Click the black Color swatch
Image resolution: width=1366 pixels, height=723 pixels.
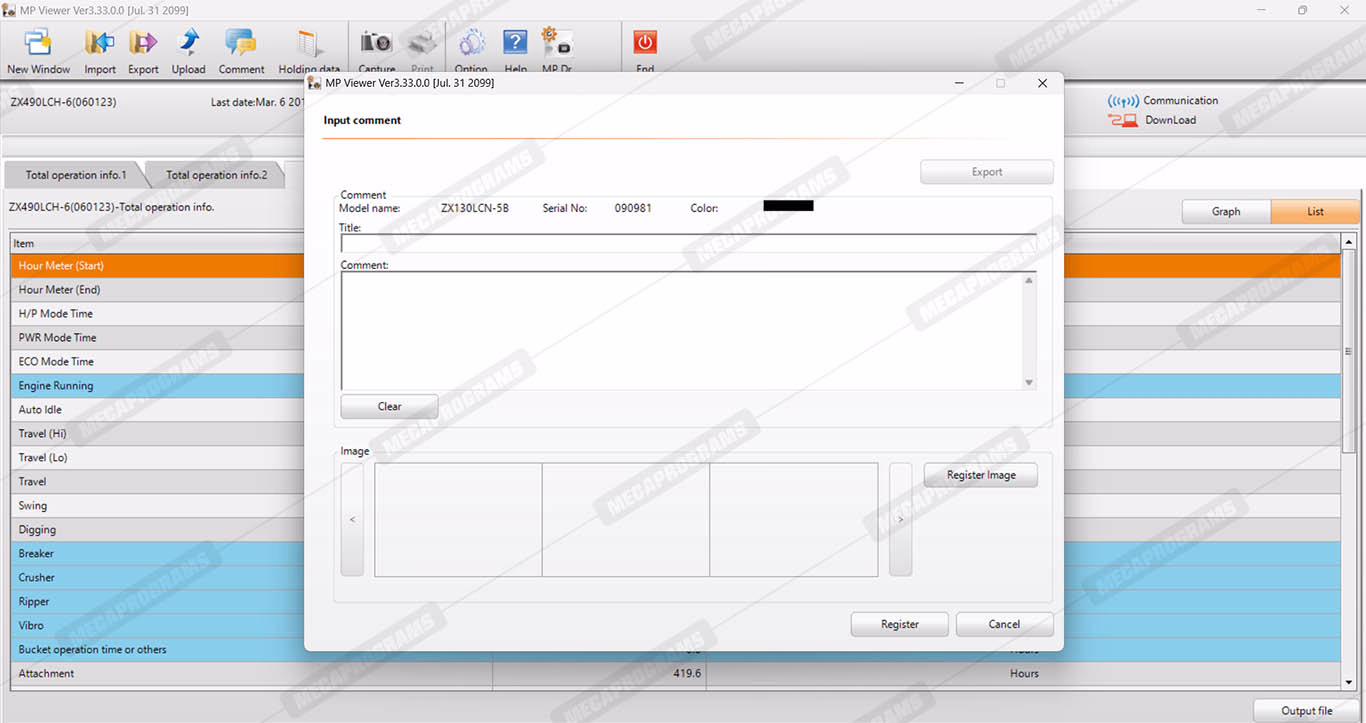pos(788,207)
